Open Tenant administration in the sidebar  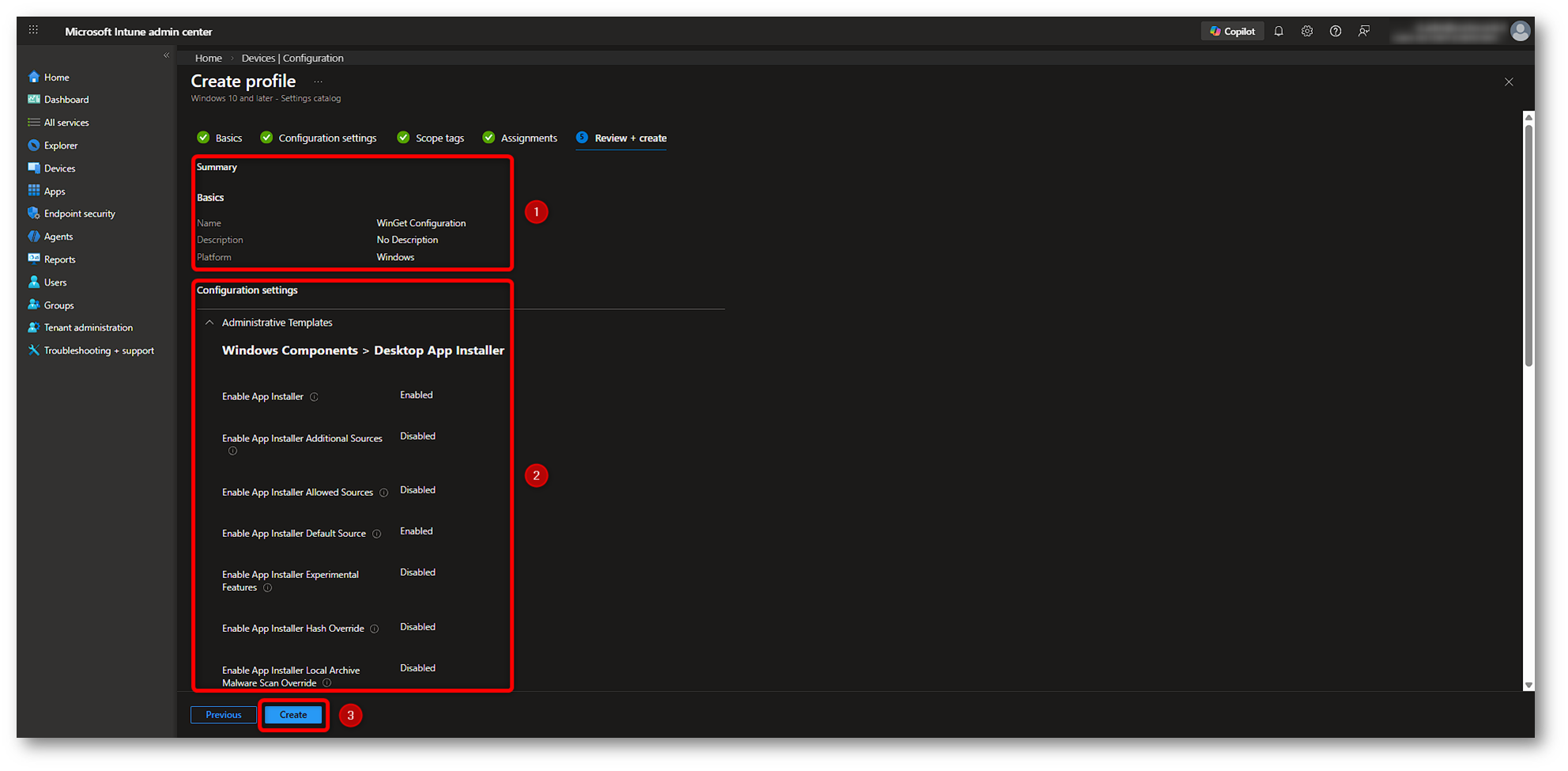(x=81, y=327)
